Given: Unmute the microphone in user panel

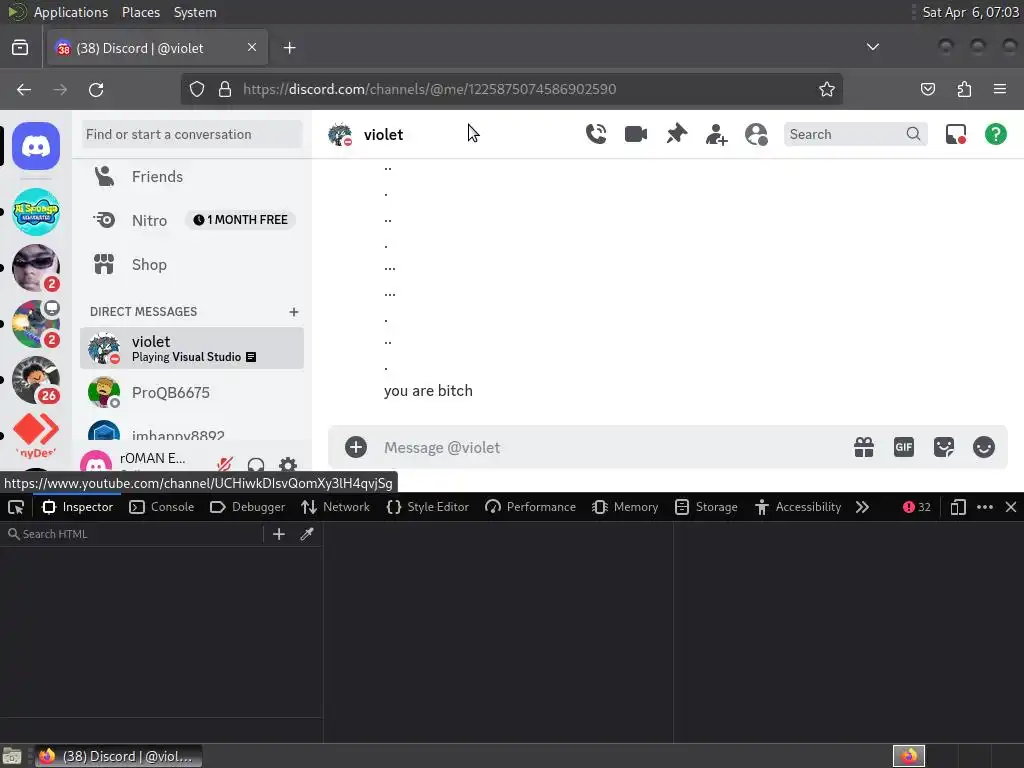Looking at the screenshot, I should pos(225,464).
